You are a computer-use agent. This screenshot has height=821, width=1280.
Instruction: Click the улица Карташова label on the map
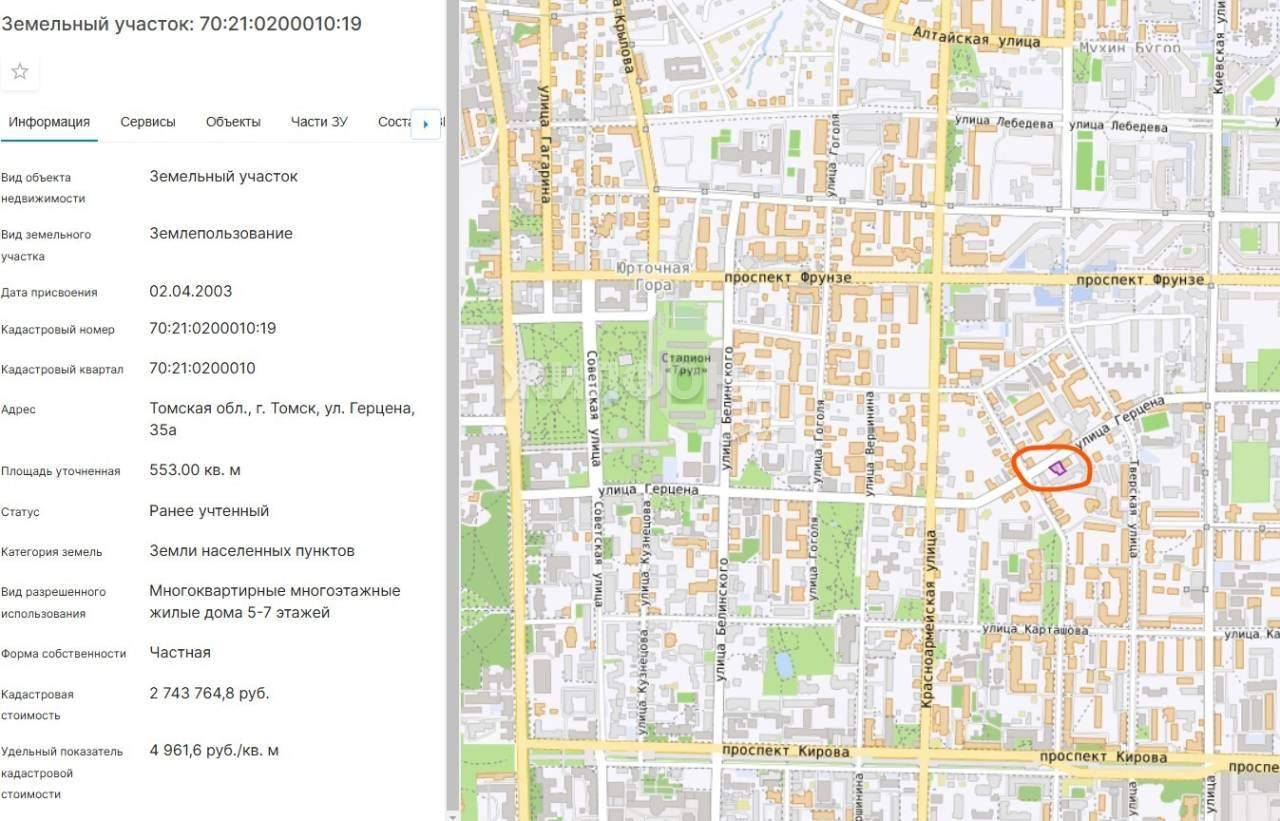1035,629
